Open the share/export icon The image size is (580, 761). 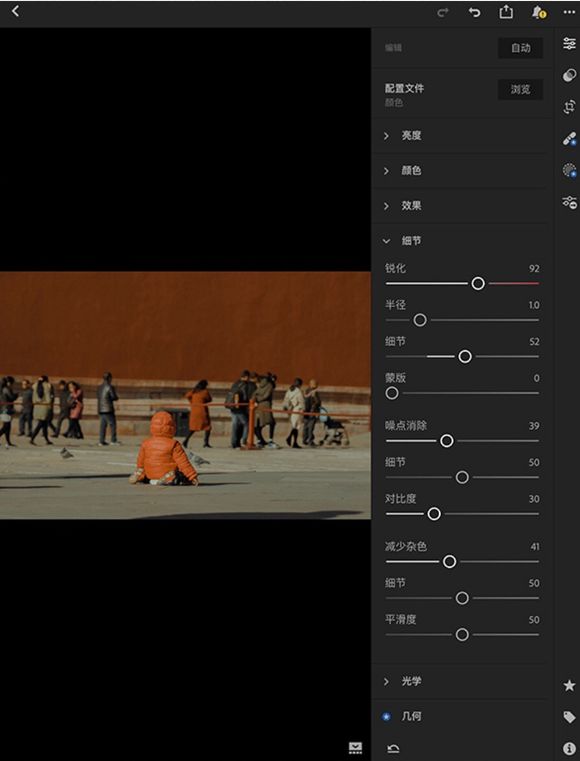pyautogui.click(x=506, y=12)
